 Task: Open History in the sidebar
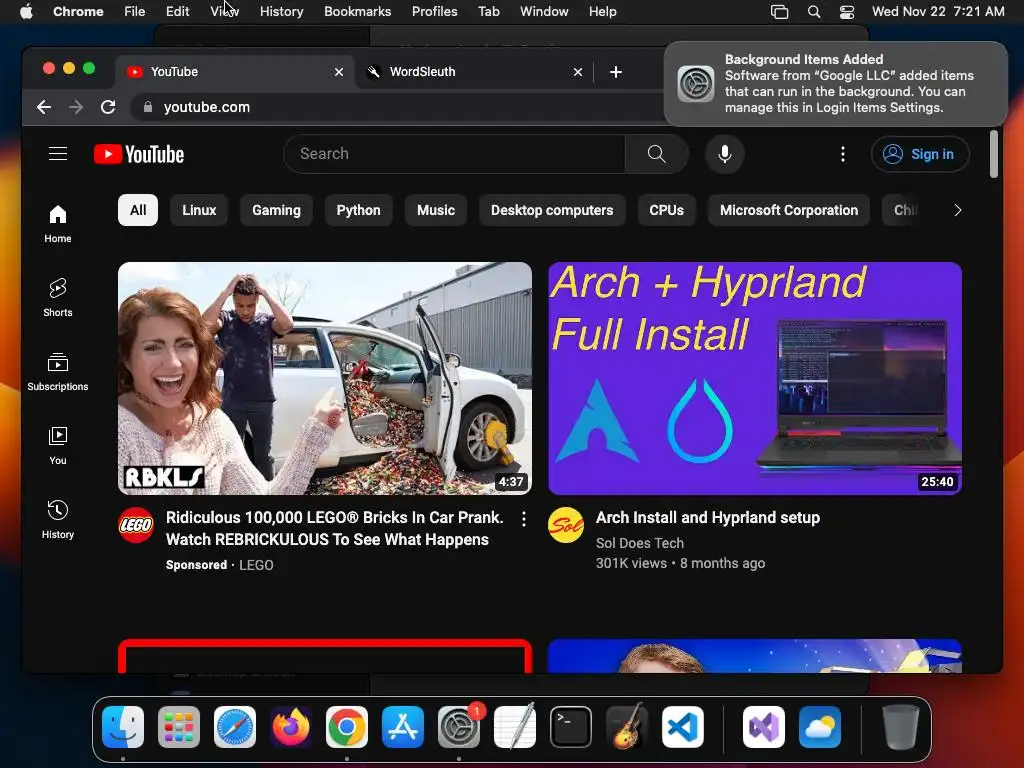click(x=58, y=520)
